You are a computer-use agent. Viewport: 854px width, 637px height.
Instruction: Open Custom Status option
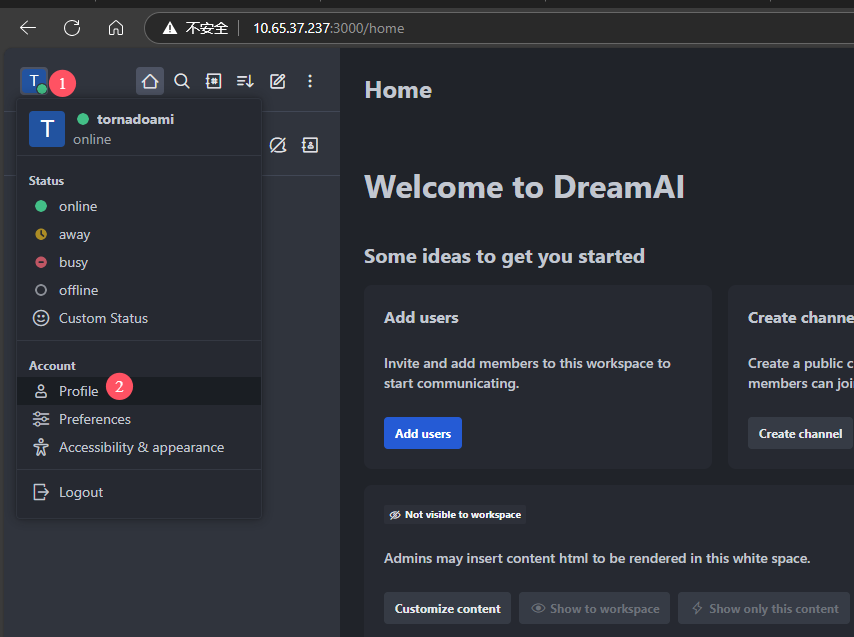[x=139, y=318]
